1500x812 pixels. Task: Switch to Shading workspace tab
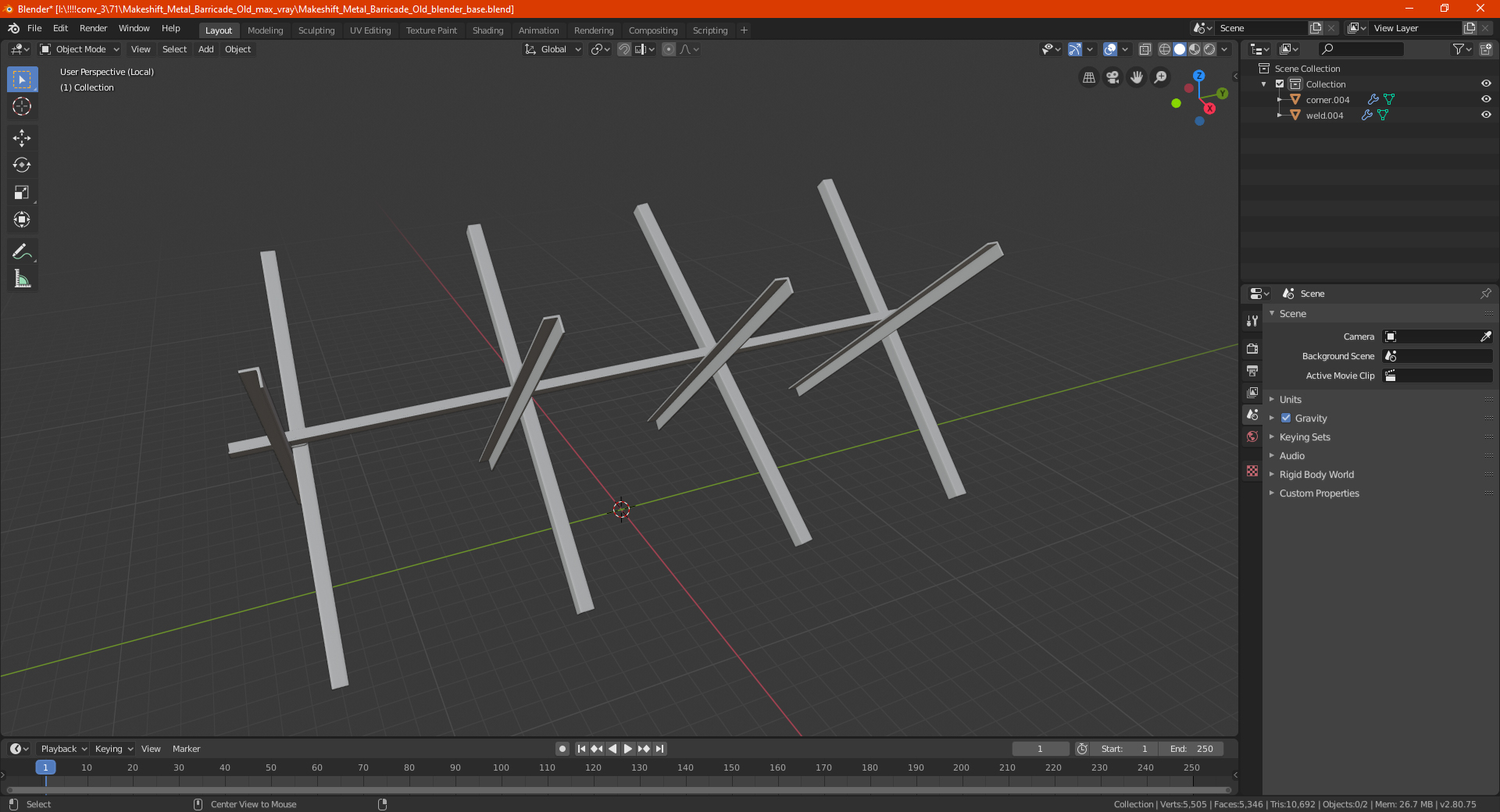tap(487, 30)
